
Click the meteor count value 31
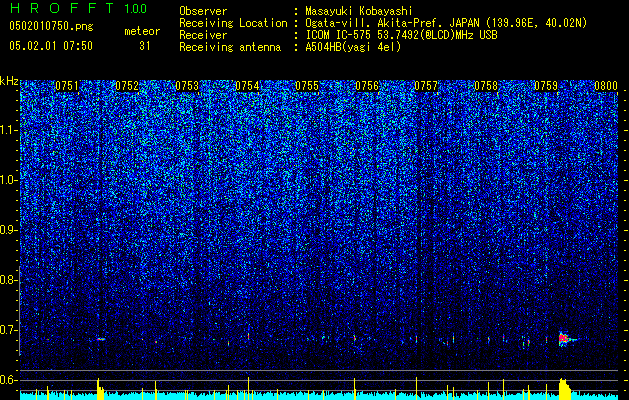[x=145, y=46]
